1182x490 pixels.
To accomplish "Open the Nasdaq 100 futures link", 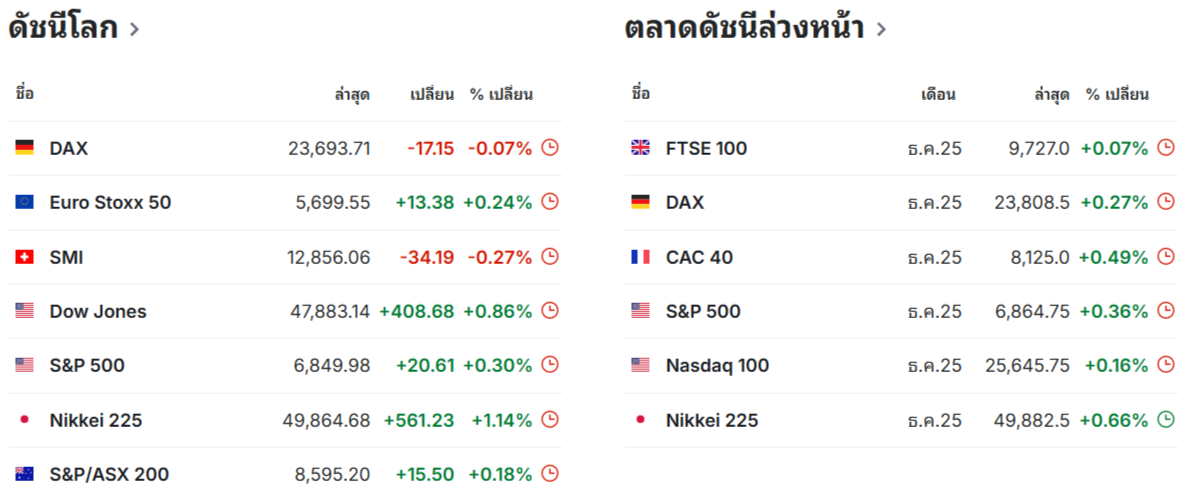I will pos(717,365).
